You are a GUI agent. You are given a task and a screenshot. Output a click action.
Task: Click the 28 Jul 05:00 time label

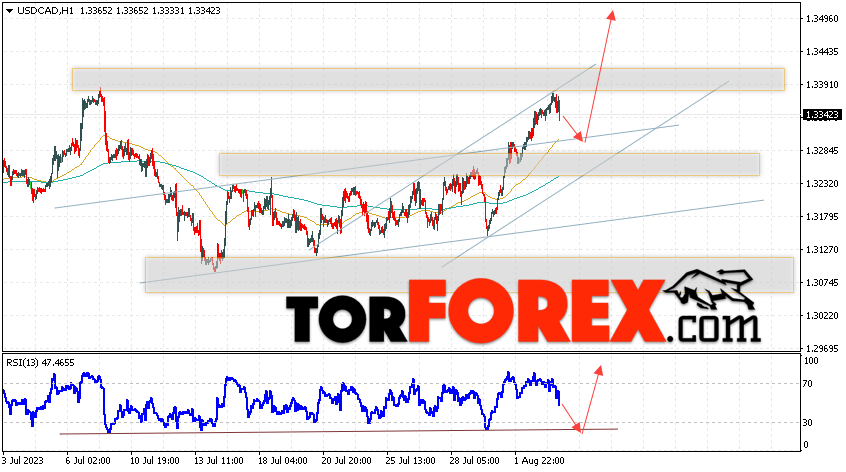(x=475, y=461)
